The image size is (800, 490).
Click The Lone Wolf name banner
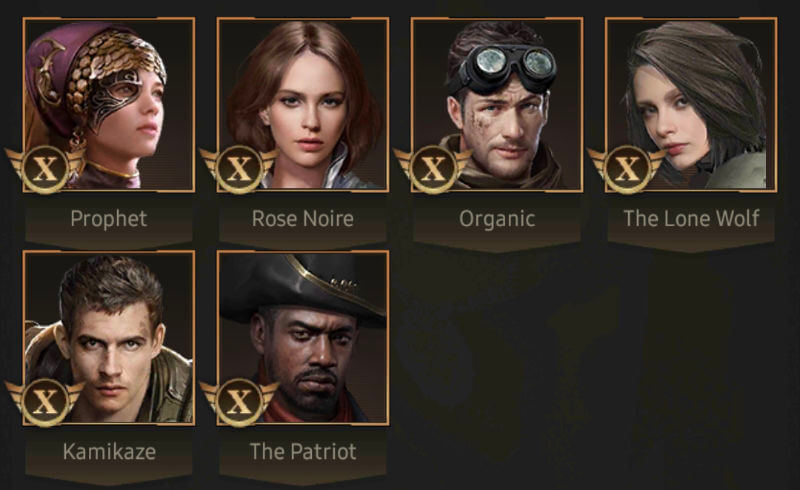point(691,219)
